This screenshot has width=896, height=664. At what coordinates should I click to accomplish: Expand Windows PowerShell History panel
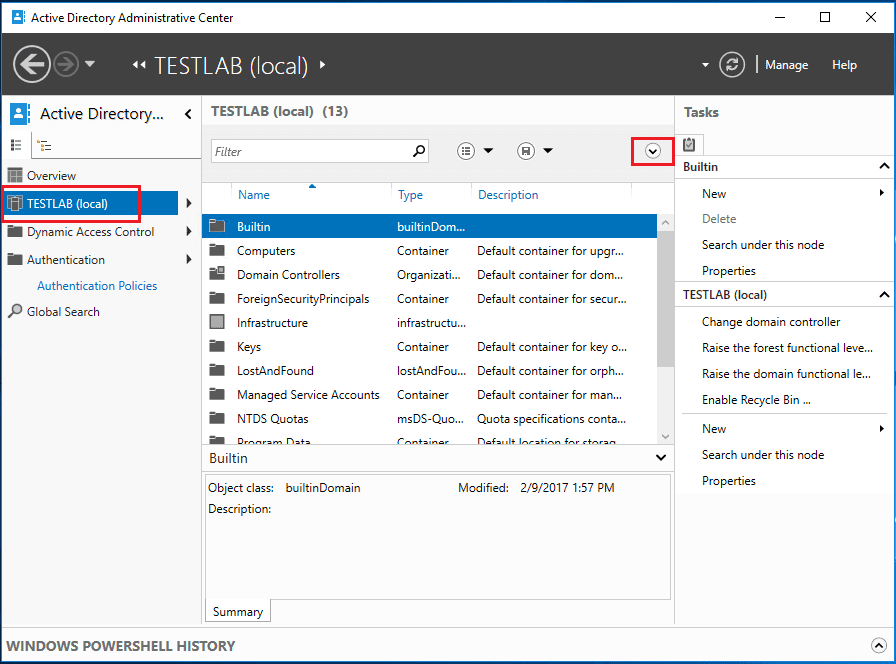(878, 646)
